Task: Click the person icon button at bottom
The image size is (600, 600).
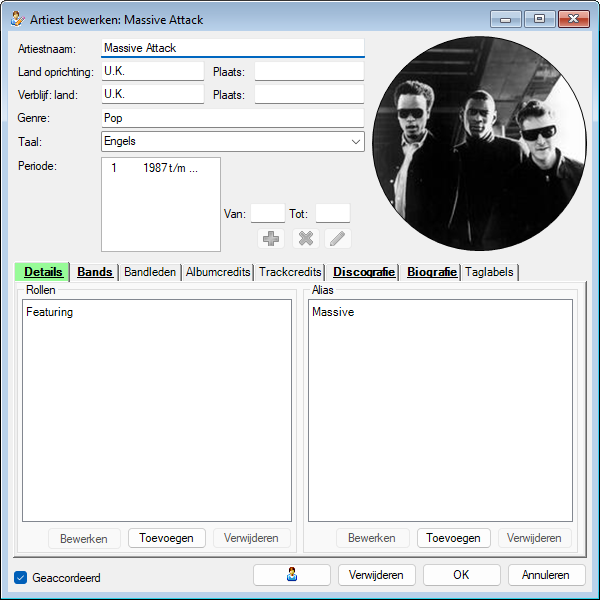Action: tap(291, 575)
